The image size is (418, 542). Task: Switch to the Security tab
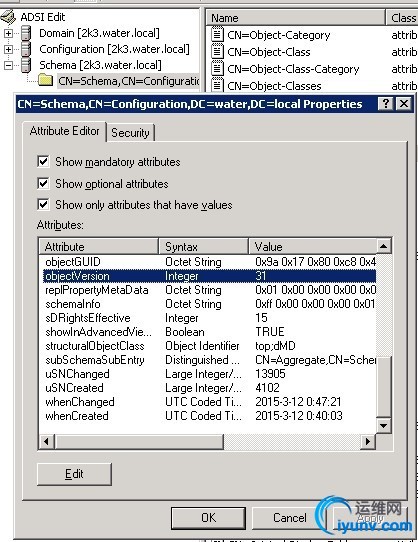click(x=130, y=132)
